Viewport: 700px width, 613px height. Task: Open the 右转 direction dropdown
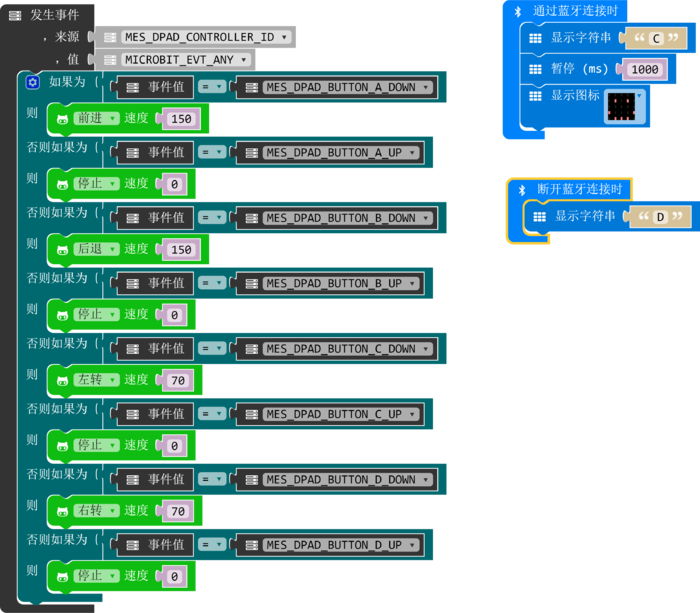tap(96, 511)
